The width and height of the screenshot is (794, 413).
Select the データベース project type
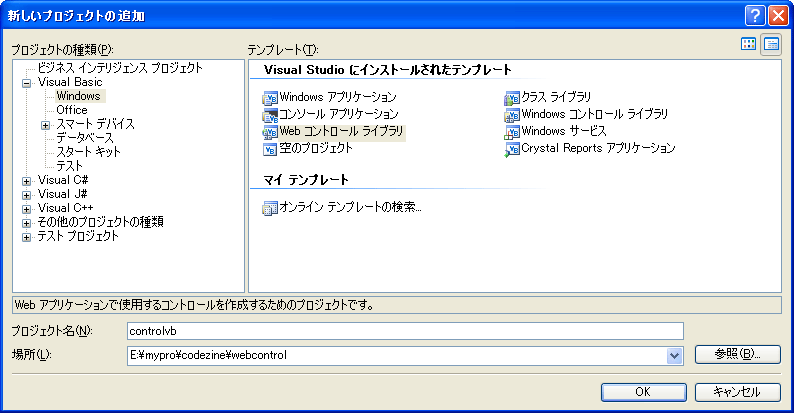click(85, 138)
